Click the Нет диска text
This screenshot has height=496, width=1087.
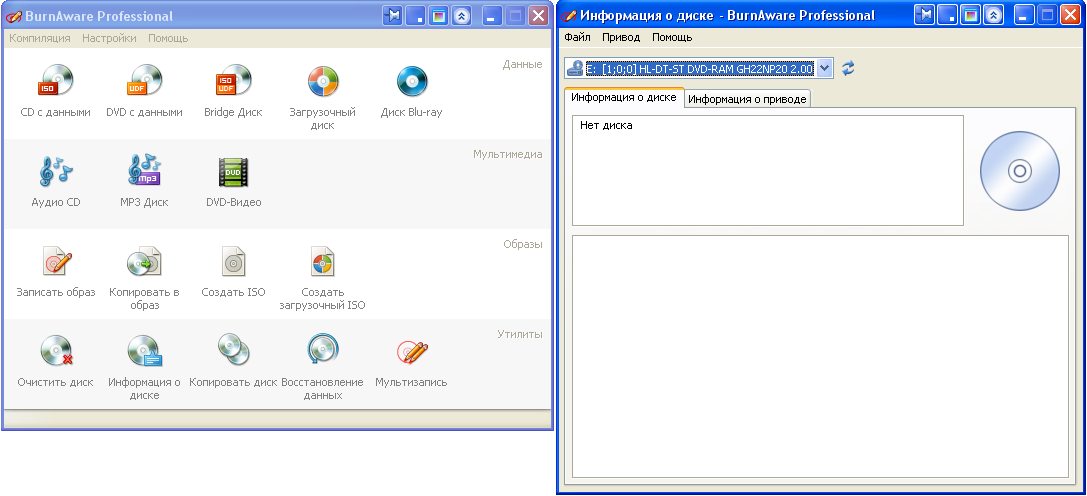606,126
